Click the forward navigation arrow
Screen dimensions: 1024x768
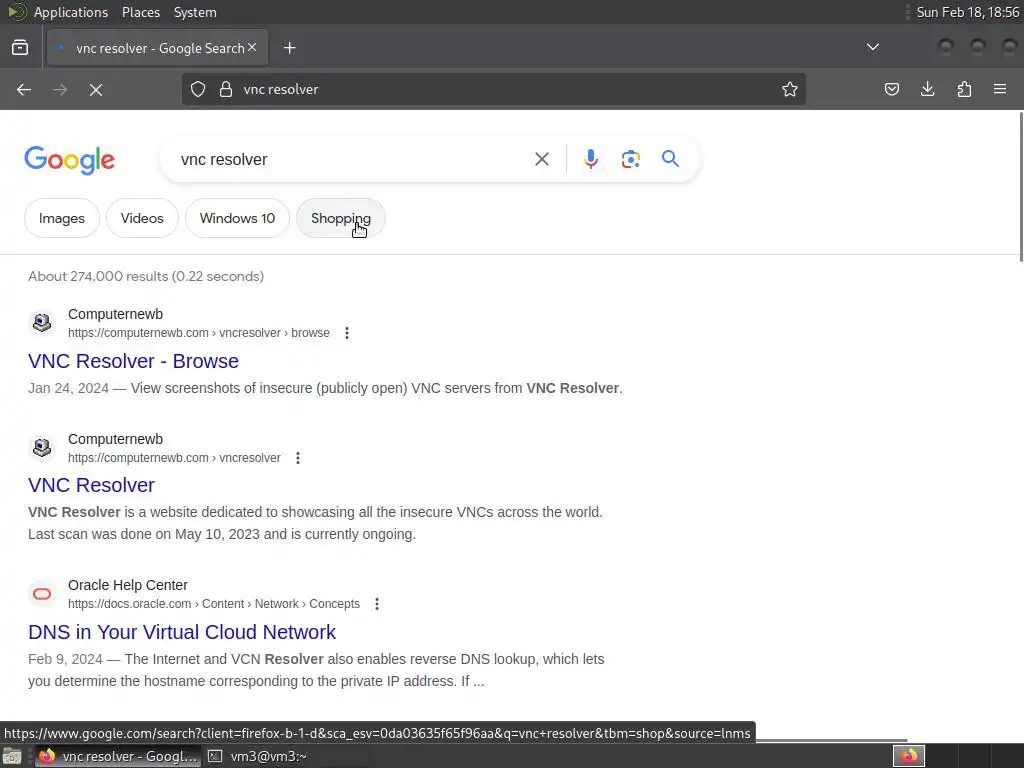click(x=59, y=89)
